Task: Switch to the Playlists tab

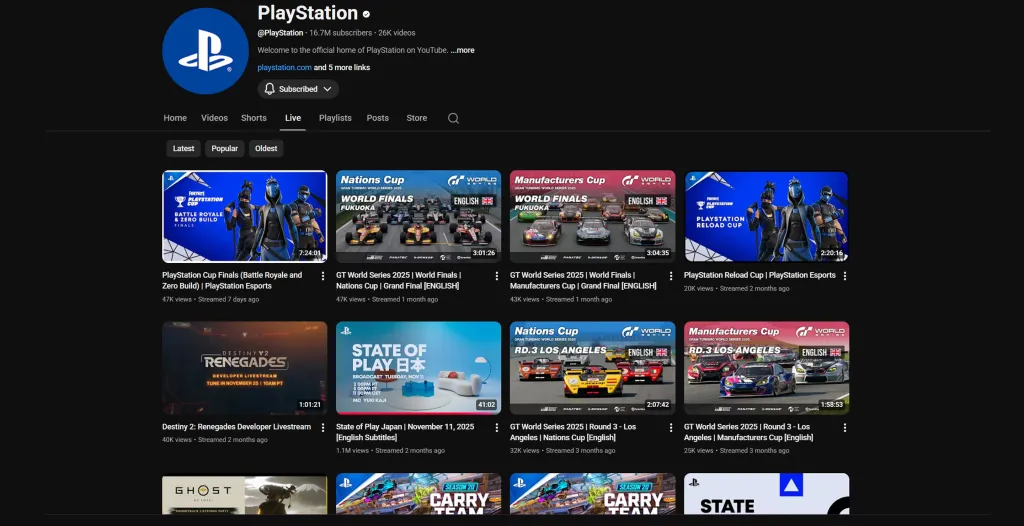Action: point(335,118)
